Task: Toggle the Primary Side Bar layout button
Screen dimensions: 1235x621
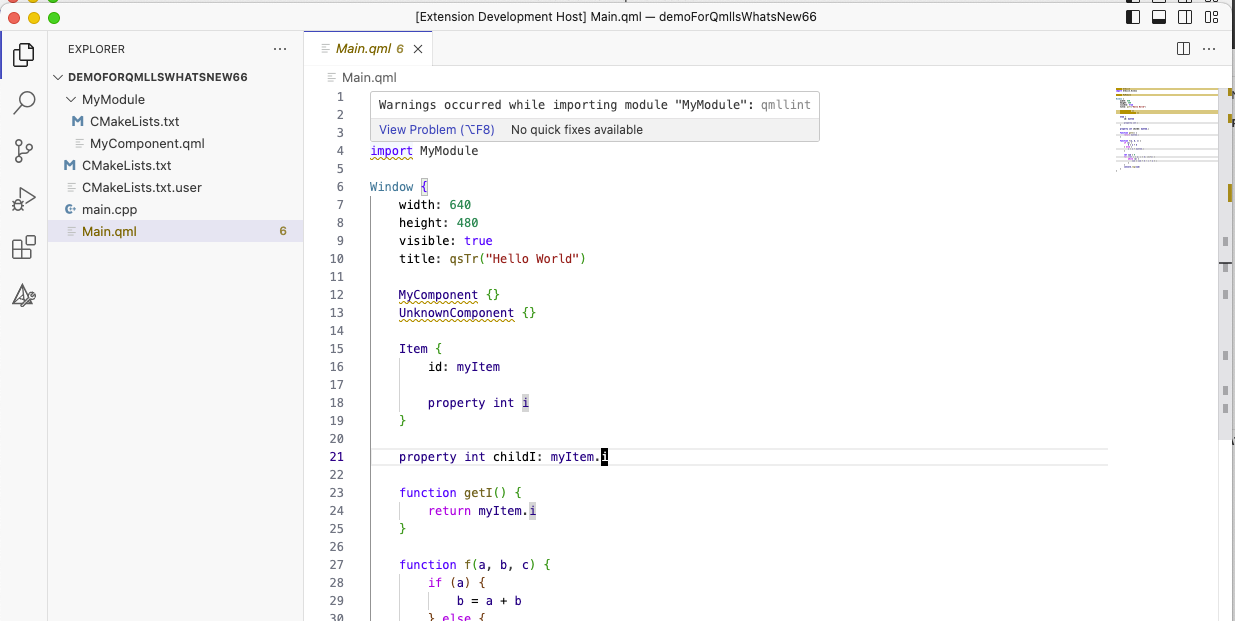Action: 1133,17
